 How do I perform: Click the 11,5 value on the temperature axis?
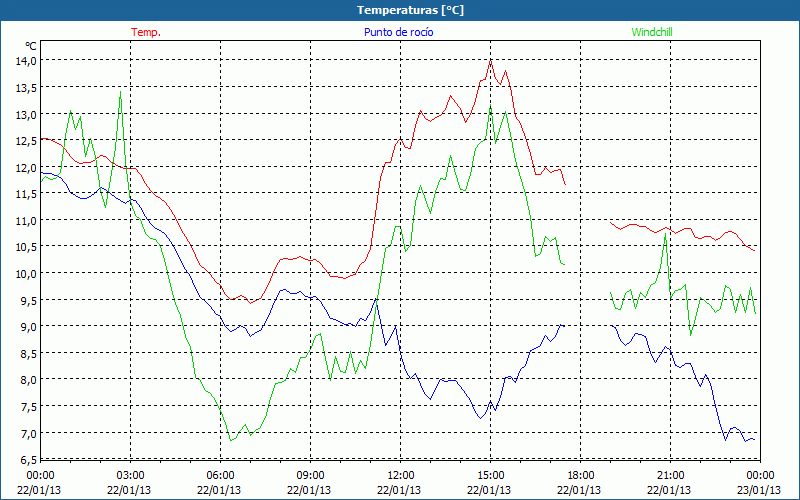pos(27,194)
